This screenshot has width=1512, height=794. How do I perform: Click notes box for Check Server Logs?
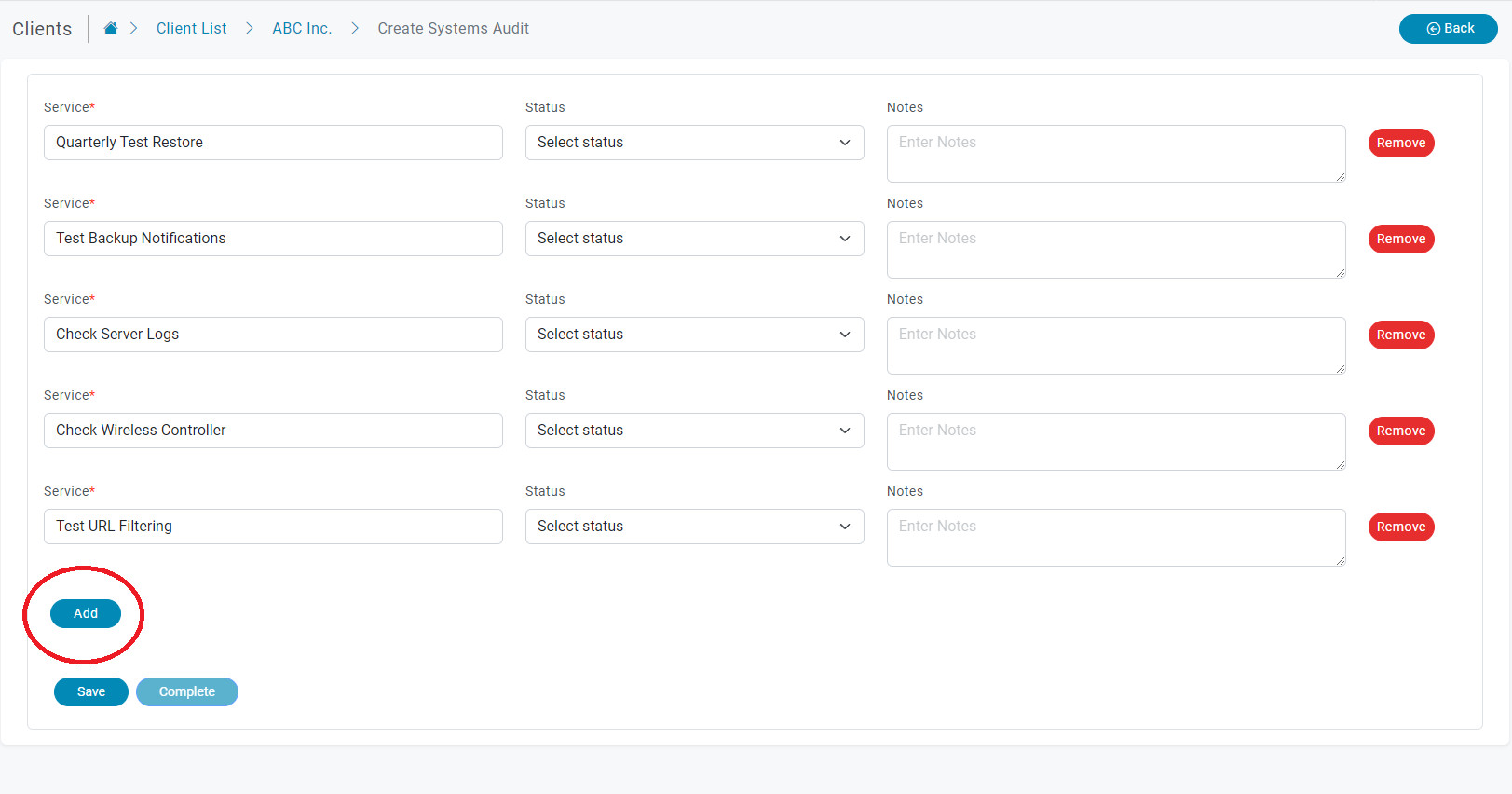[x=1115, y=345]
